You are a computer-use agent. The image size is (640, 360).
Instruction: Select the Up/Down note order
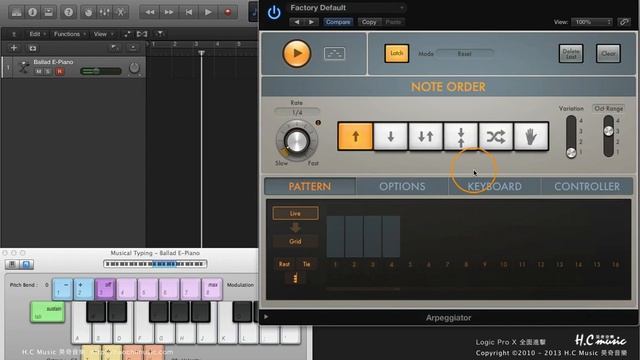tap(426, 136)
